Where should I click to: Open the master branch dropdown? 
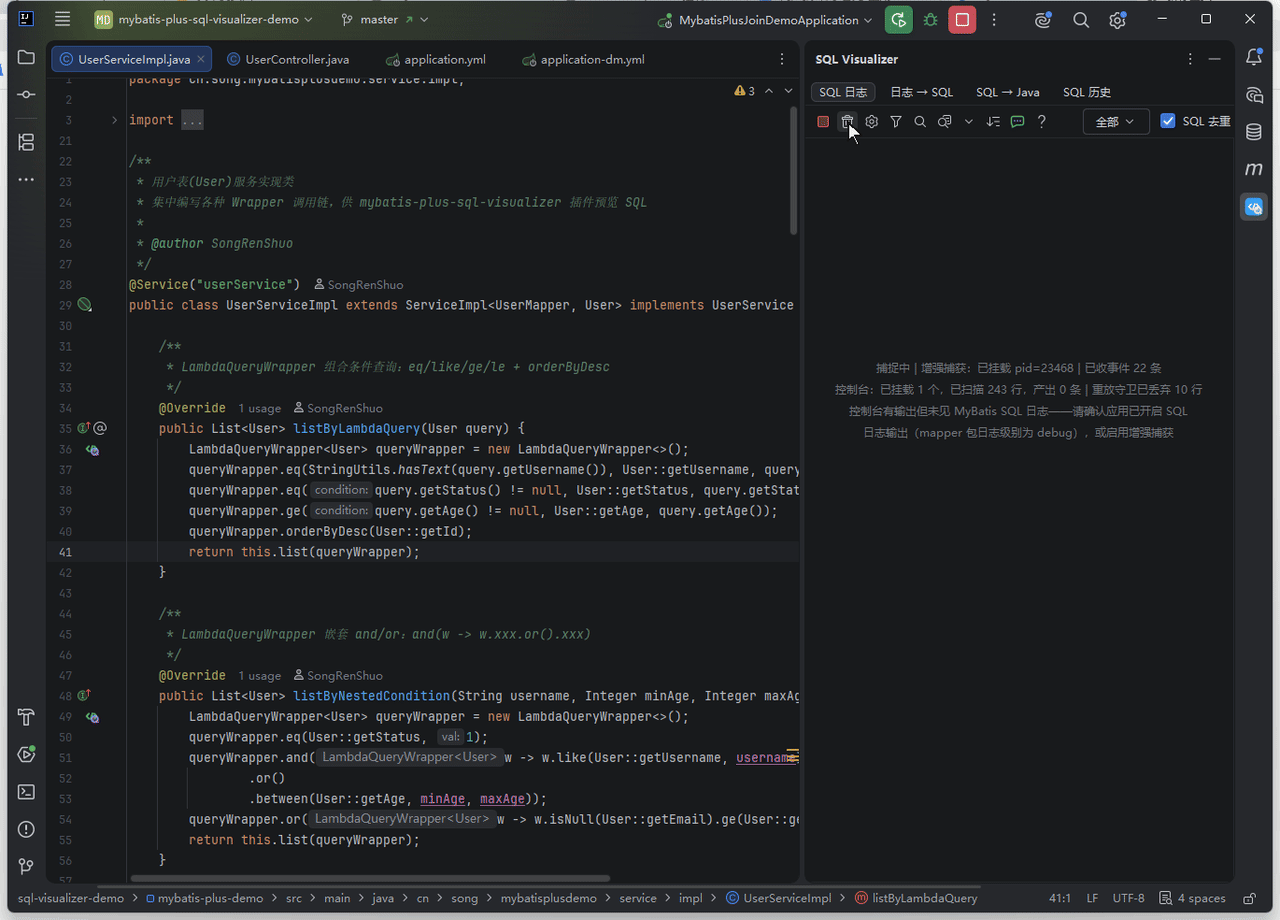coord(385,20)
